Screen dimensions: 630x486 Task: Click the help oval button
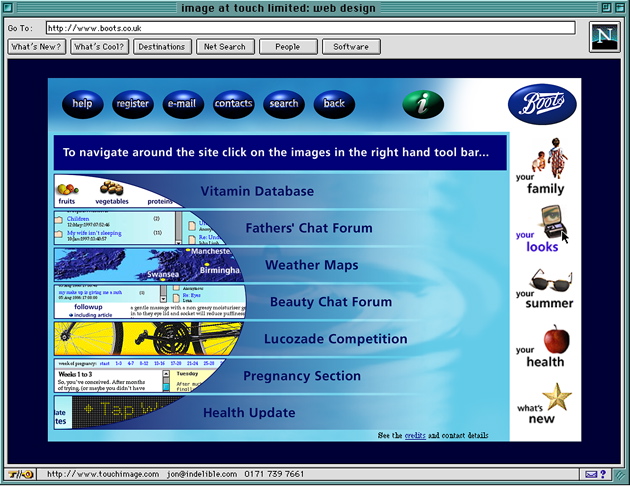[x=82, y=104]
